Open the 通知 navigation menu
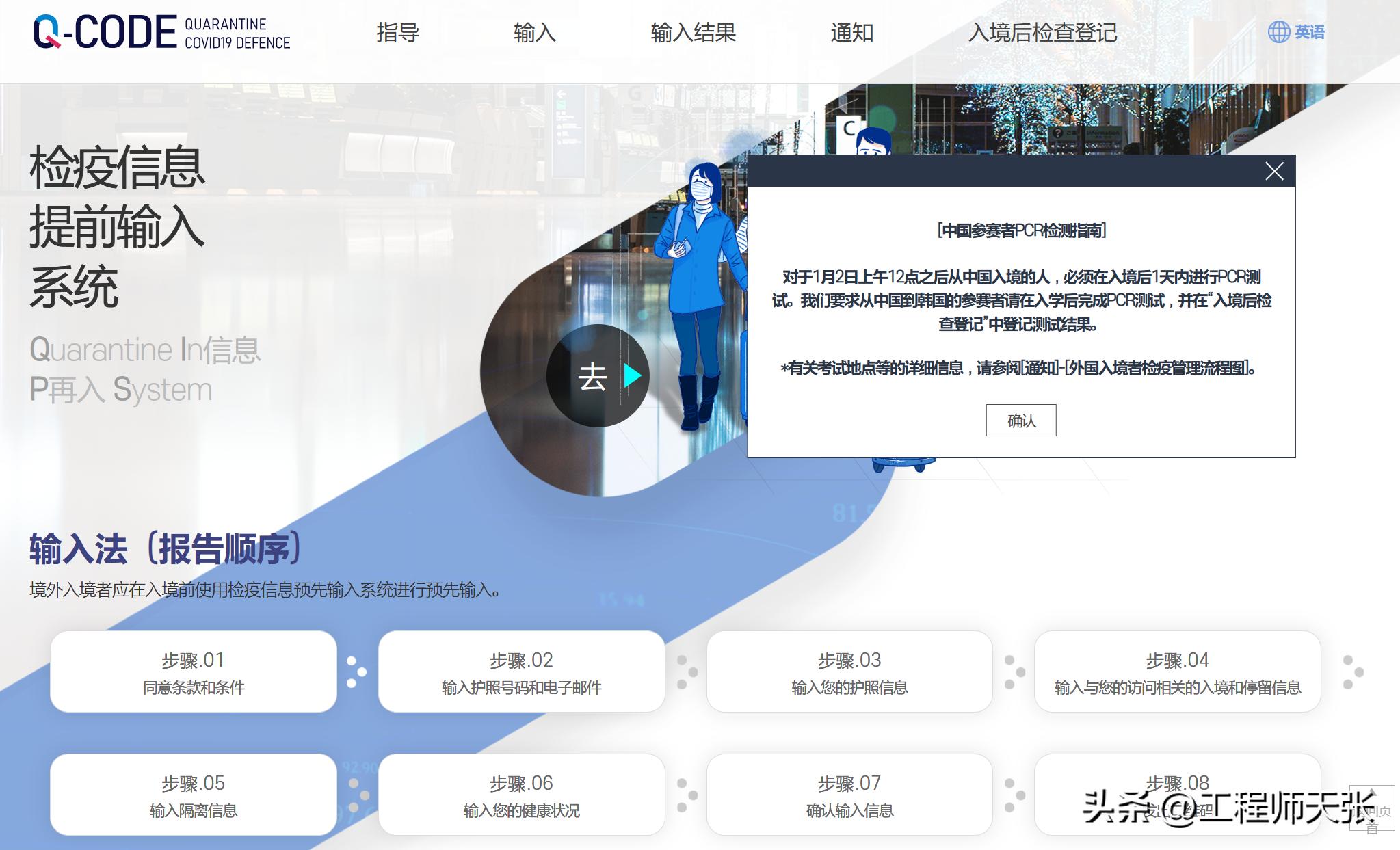Image resolution: width=1400 pixels, height=850 pixels. coord(851,32)
